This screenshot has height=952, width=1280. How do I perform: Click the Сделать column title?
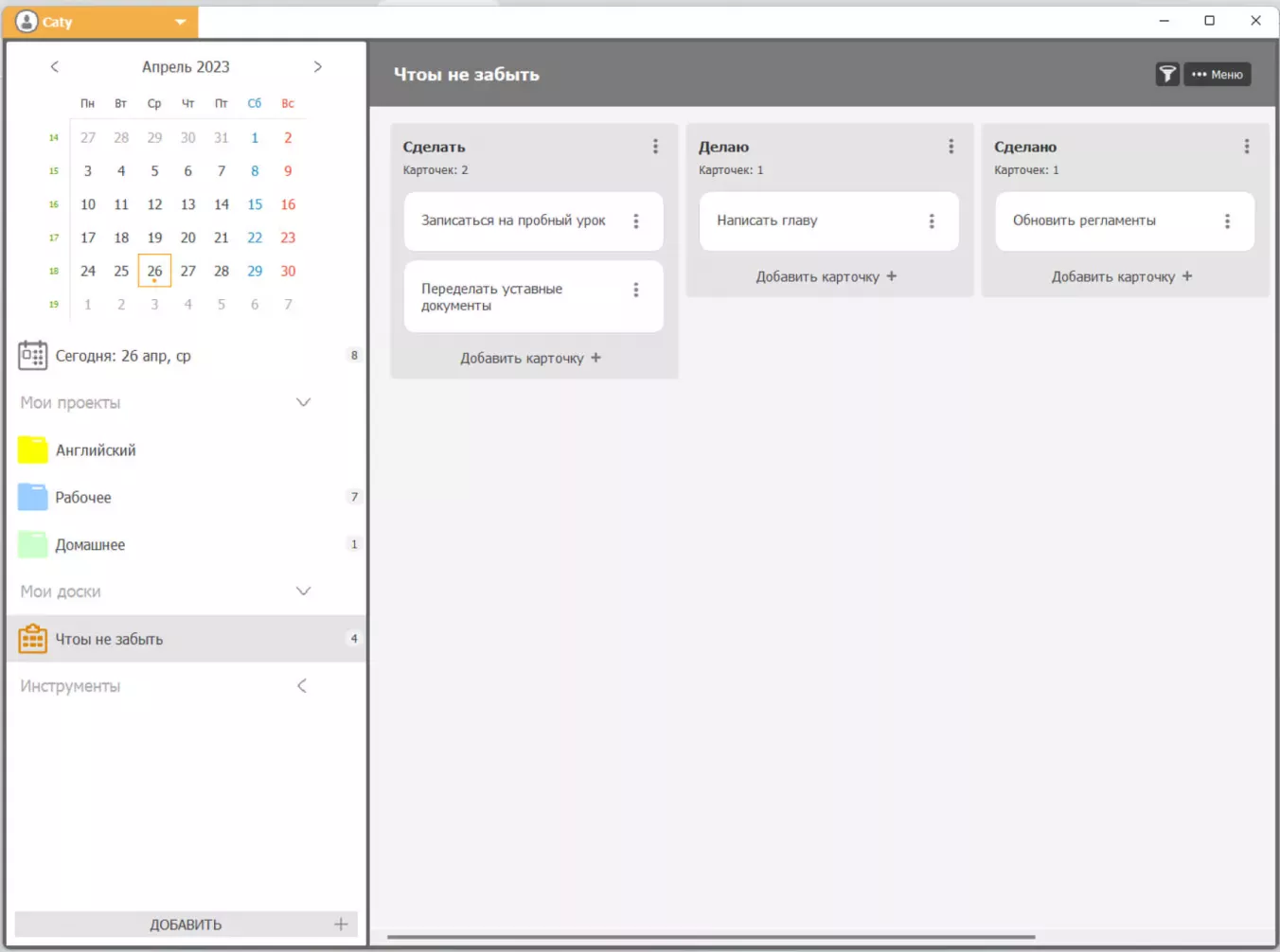click(434, 147)
